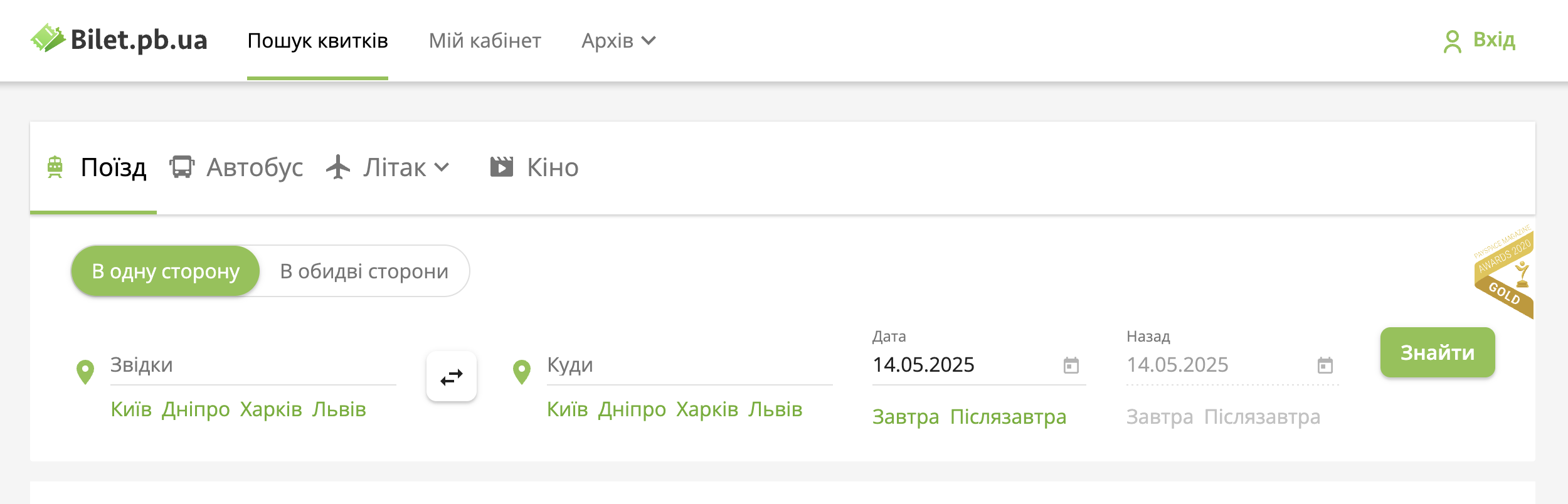Screen dimensions: 1568x504
Task: Click the Payspace Awards Gold badge
Action: click(1504, 272)
